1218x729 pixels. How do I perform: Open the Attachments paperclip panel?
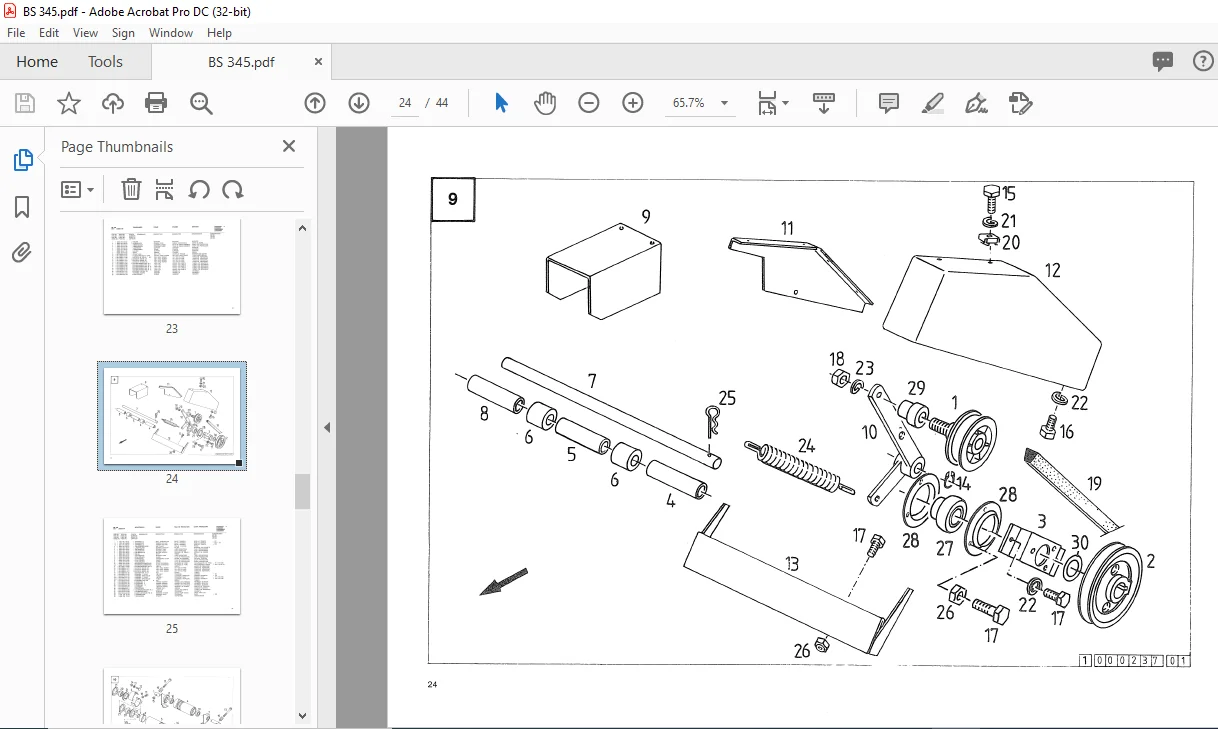click(x=22, y=253)
